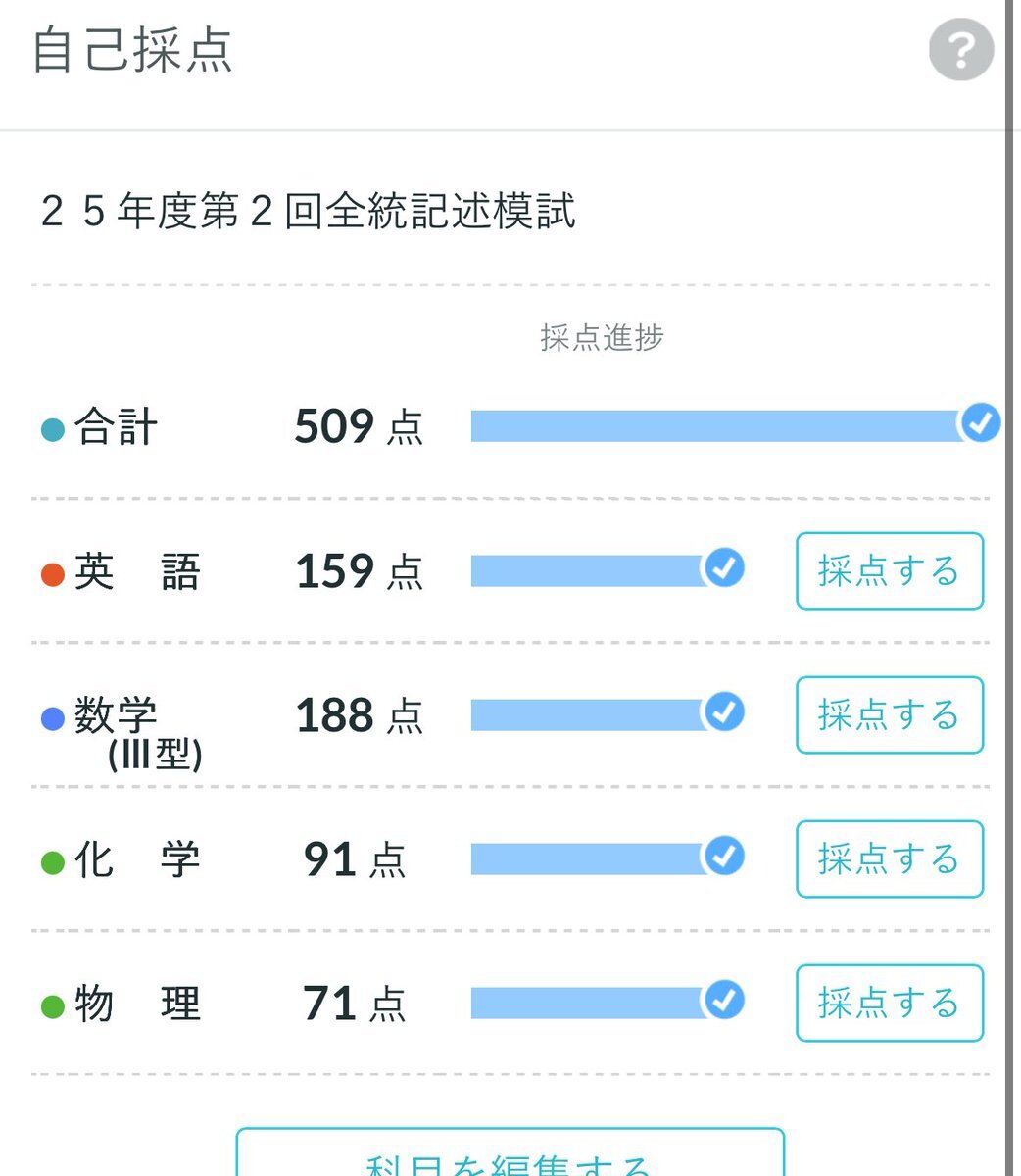The image size is (1021, 1176).
Task: Click the 英語 progress checkmark icon
Action: point(724,568)
